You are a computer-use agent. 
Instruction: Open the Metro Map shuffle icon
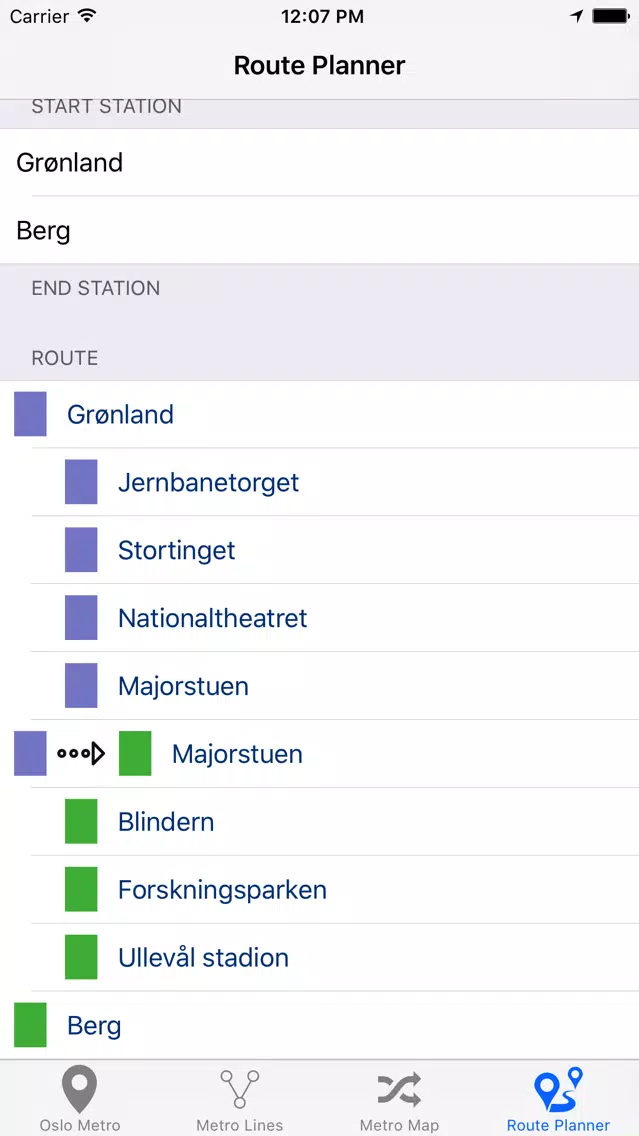click(x=398, y=1090)
